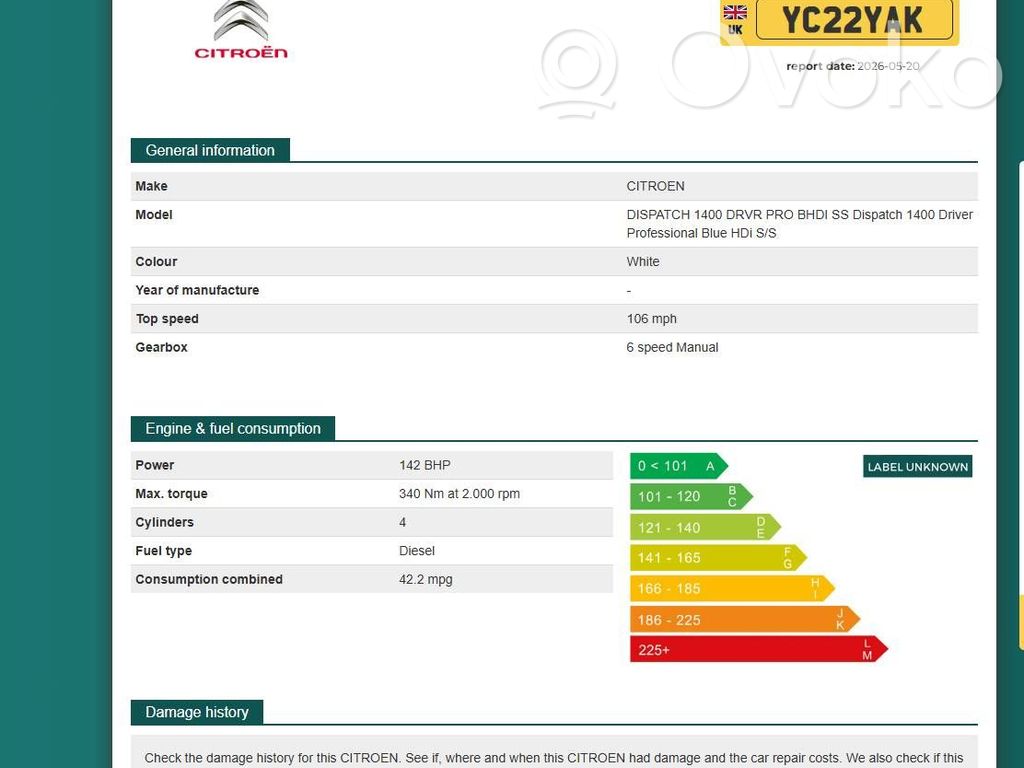Click the Gearbox row label
This screenshot has width=1024, height=768.
161,347
